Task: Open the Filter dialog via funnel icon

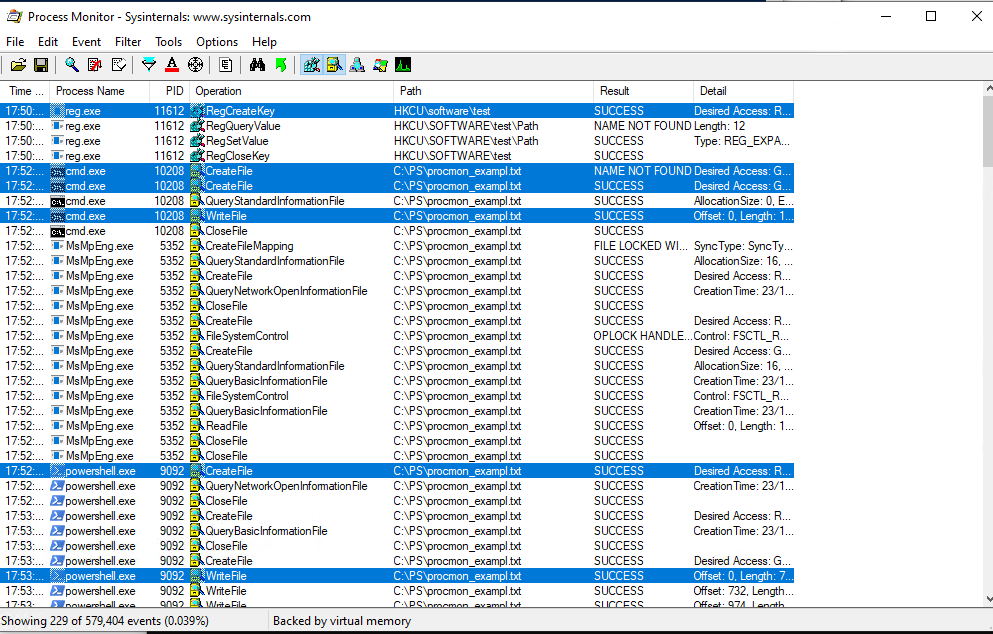Action: 149,65
